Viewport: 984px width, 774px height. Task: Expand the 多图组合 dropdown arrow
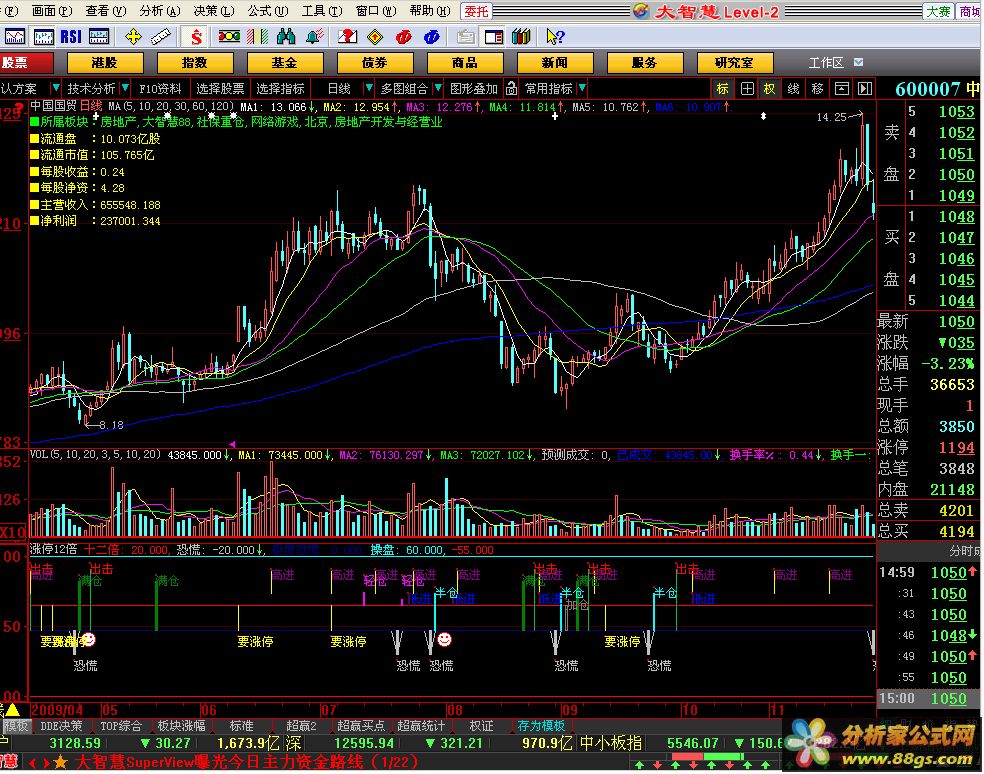[x=438, y=88]
